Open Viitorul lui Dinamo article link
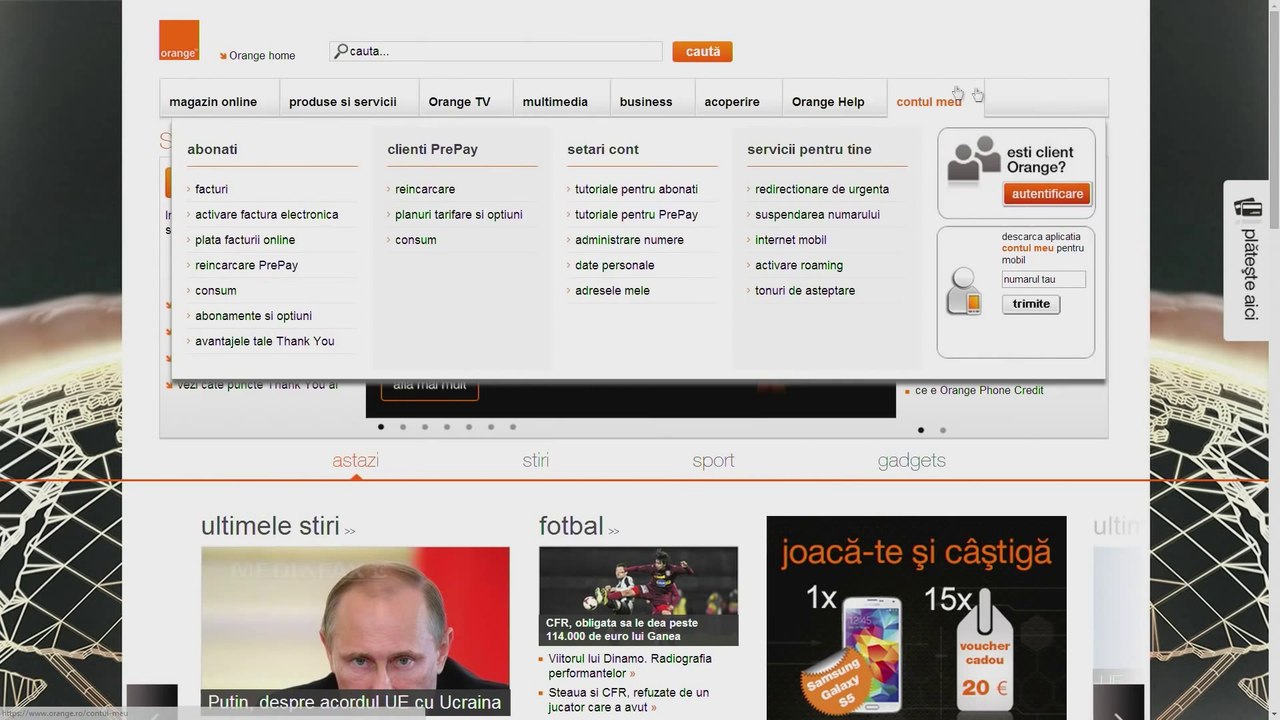Viewport: 1280px width, 720px height. tap(630, 666)
